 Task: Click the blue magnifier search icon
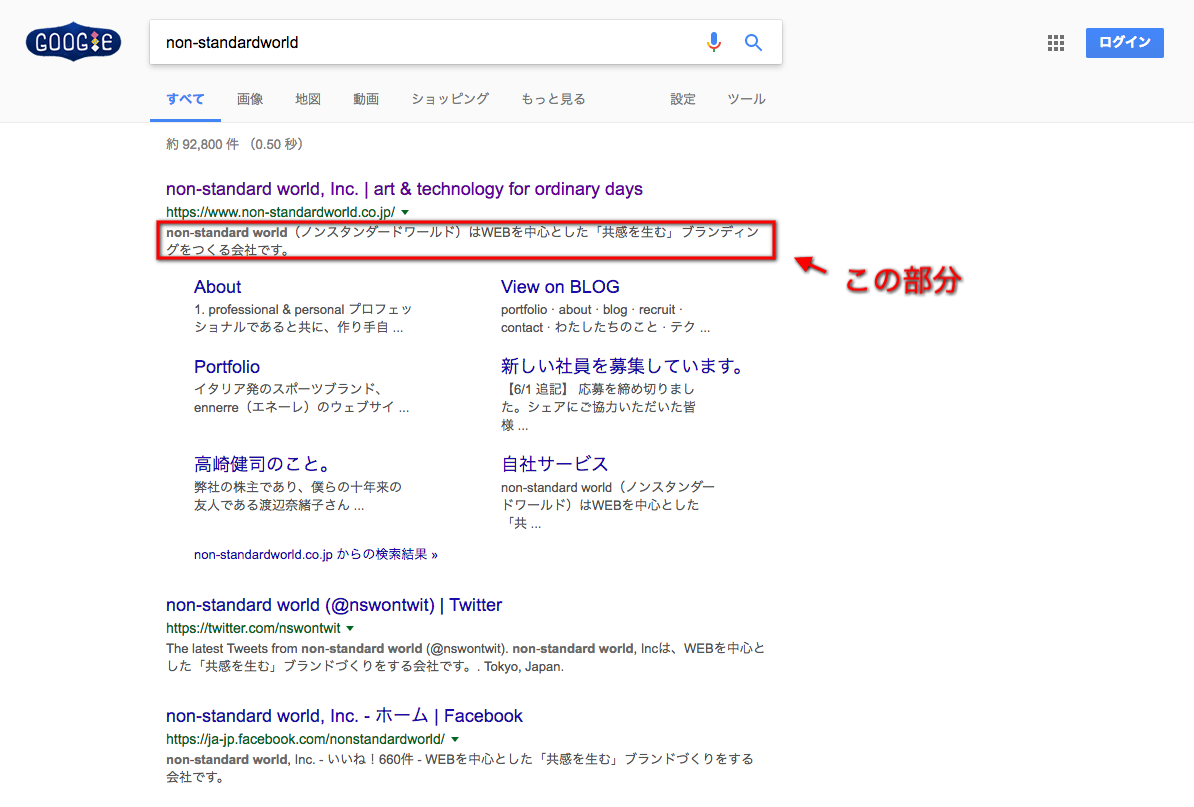(753, 43)
